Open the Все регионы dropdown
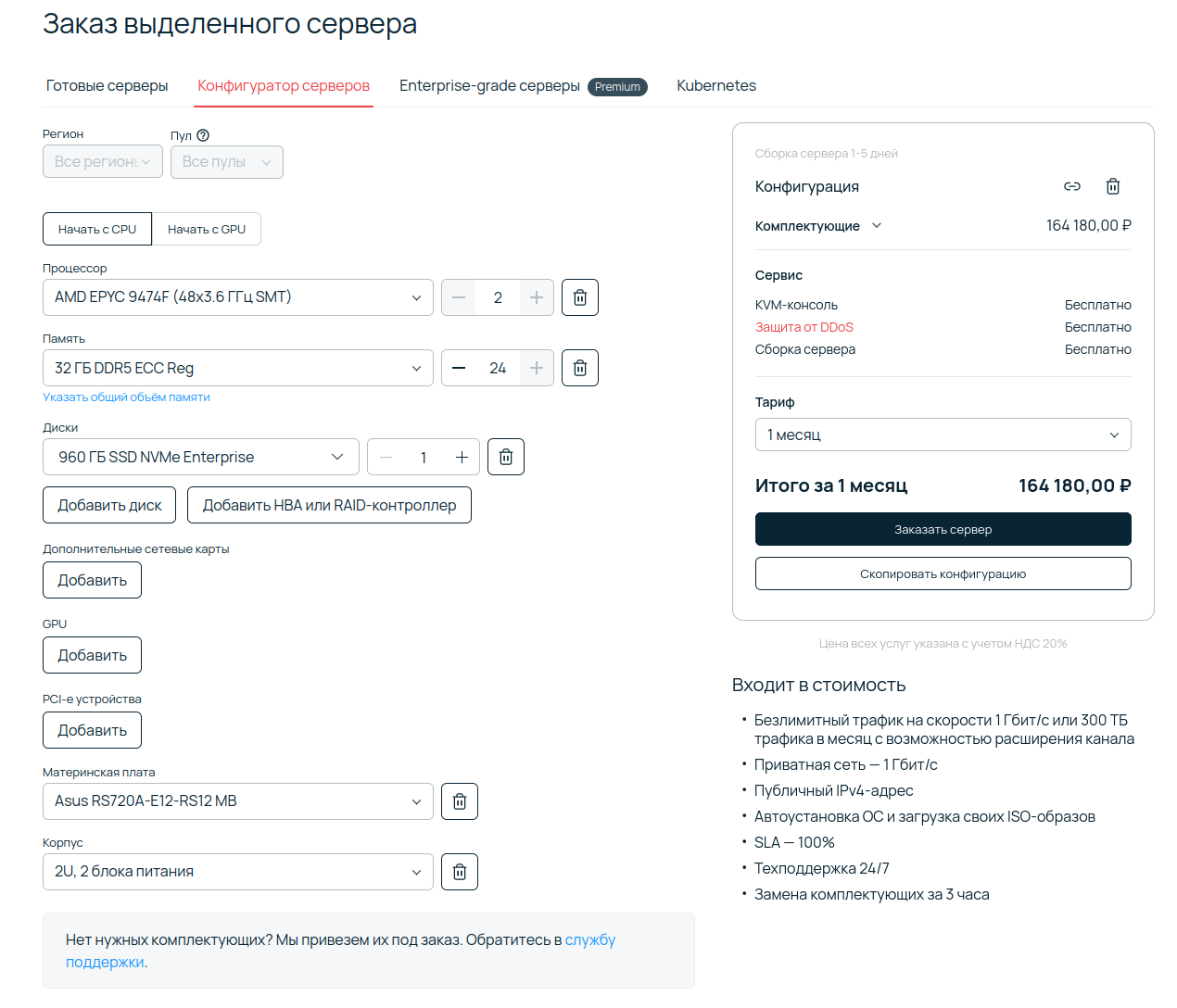This screenshot has height=1008, width=1177. (x=102, y=161)
